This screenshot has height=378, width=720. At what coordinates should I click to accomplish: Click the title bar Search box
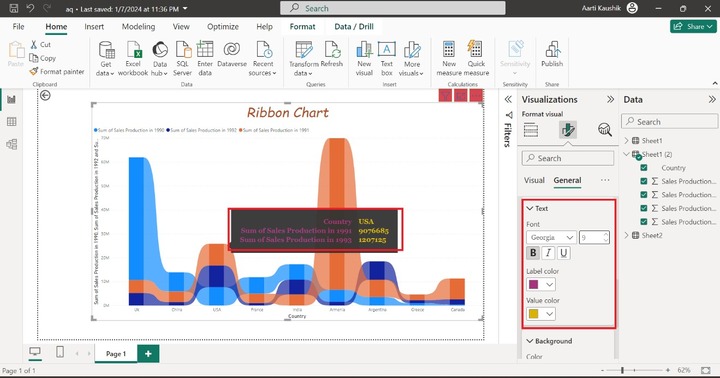[393, 8]
